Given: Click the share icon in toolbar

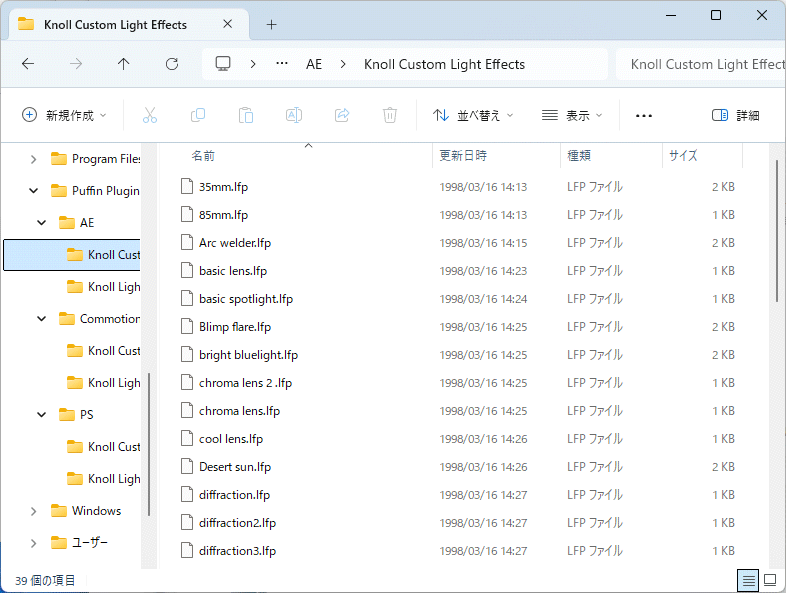Looking at the screenshot, I should tap(342, 115).
